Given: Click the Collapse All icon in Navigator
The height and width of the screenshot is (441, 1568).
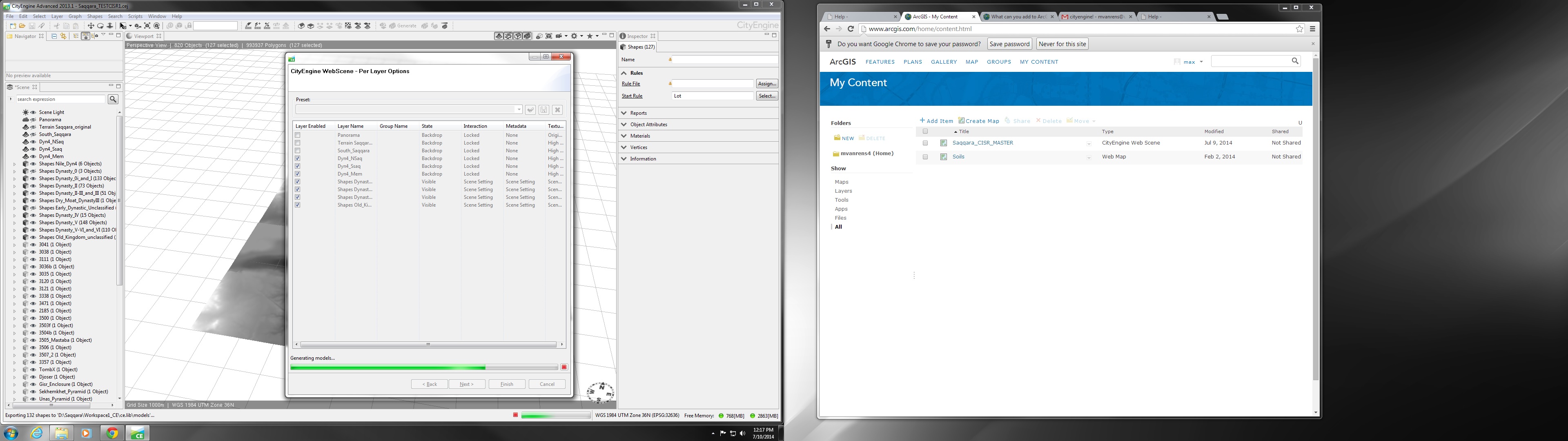Looking at the screenshot, I should tap(53, 37).
